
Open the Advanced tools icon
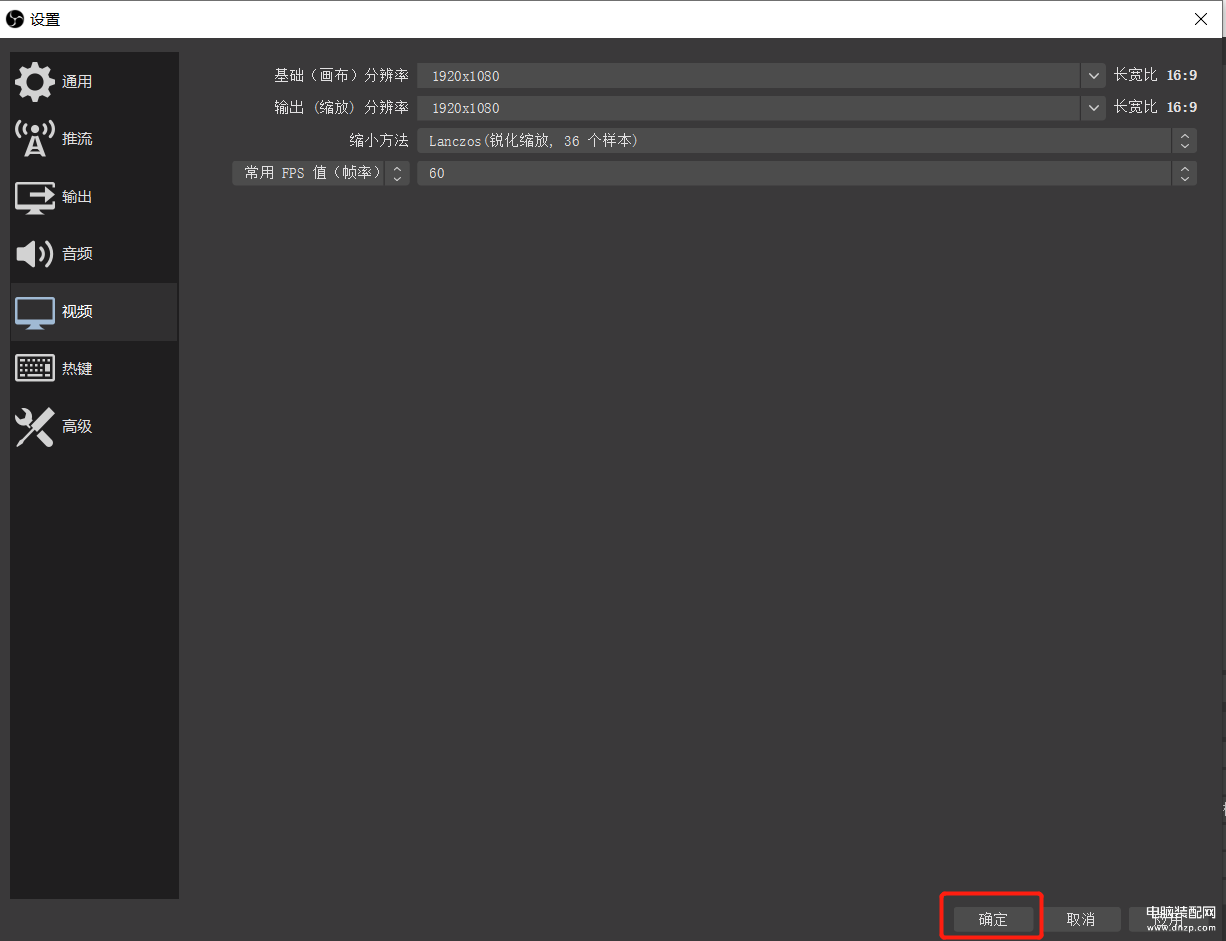click(35, 427)
